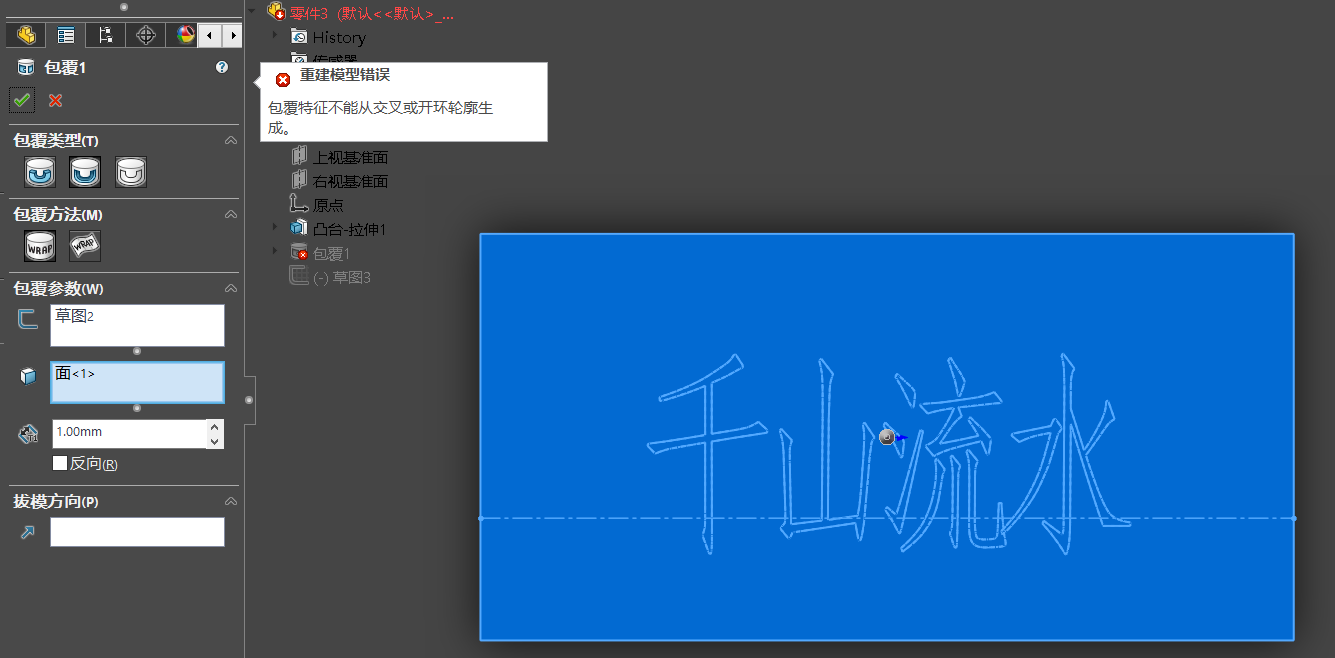Expand the 凸台-拉伸1 feature node
Viewport: 1335px width, 658px height.
(x=275, y=228)
